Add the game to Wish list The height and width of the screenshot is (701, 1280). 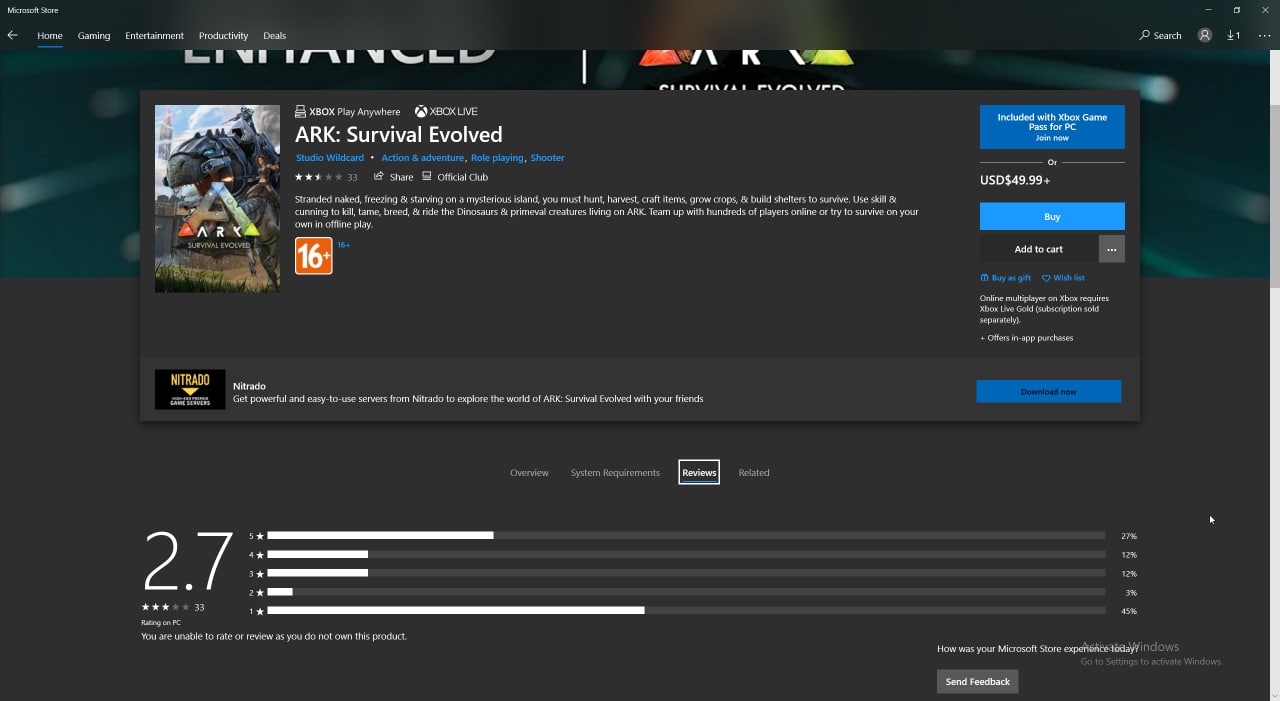1063,278
